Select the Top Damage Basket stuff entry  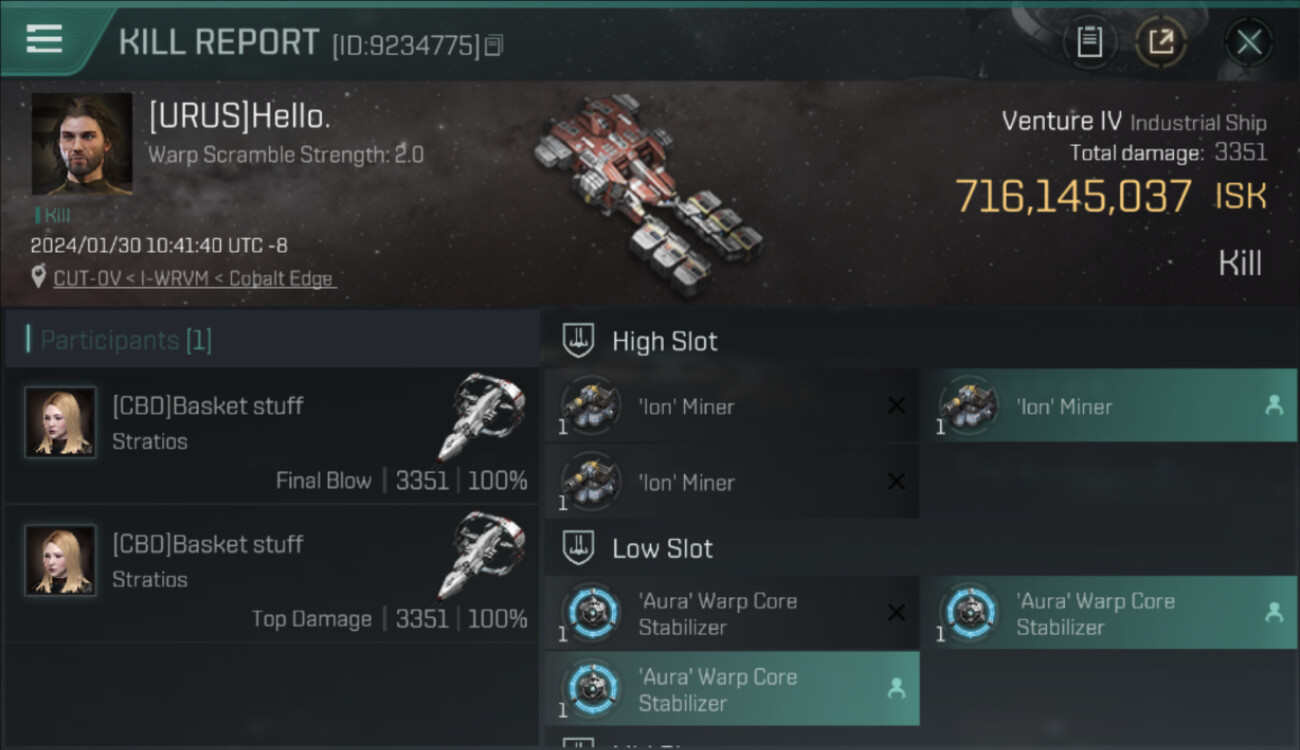point(271,574)
